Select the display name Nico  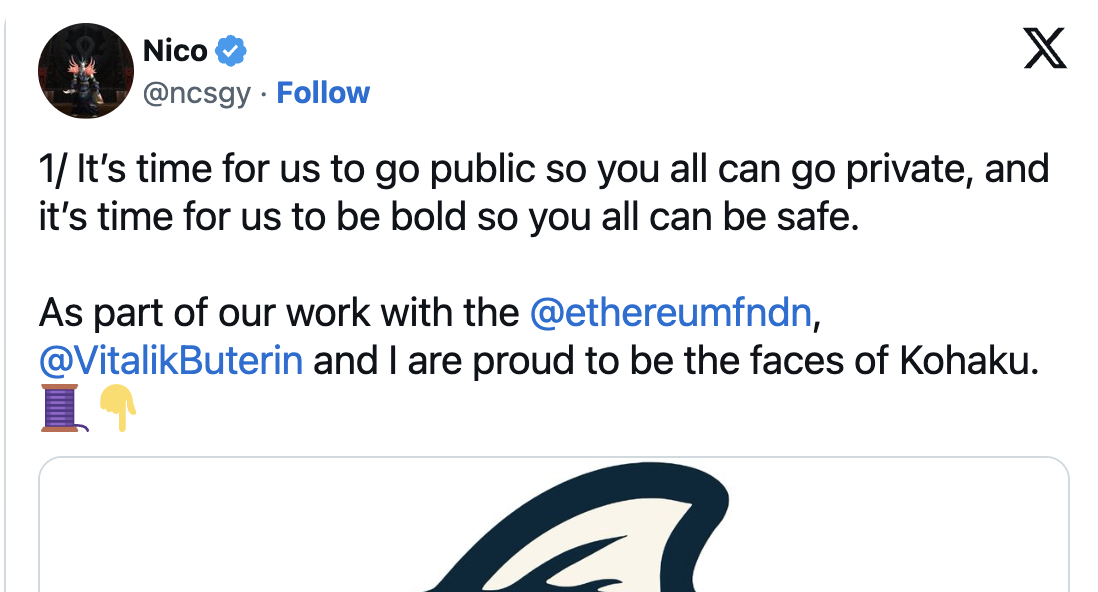pyautogui.click(x=175, y=49)
